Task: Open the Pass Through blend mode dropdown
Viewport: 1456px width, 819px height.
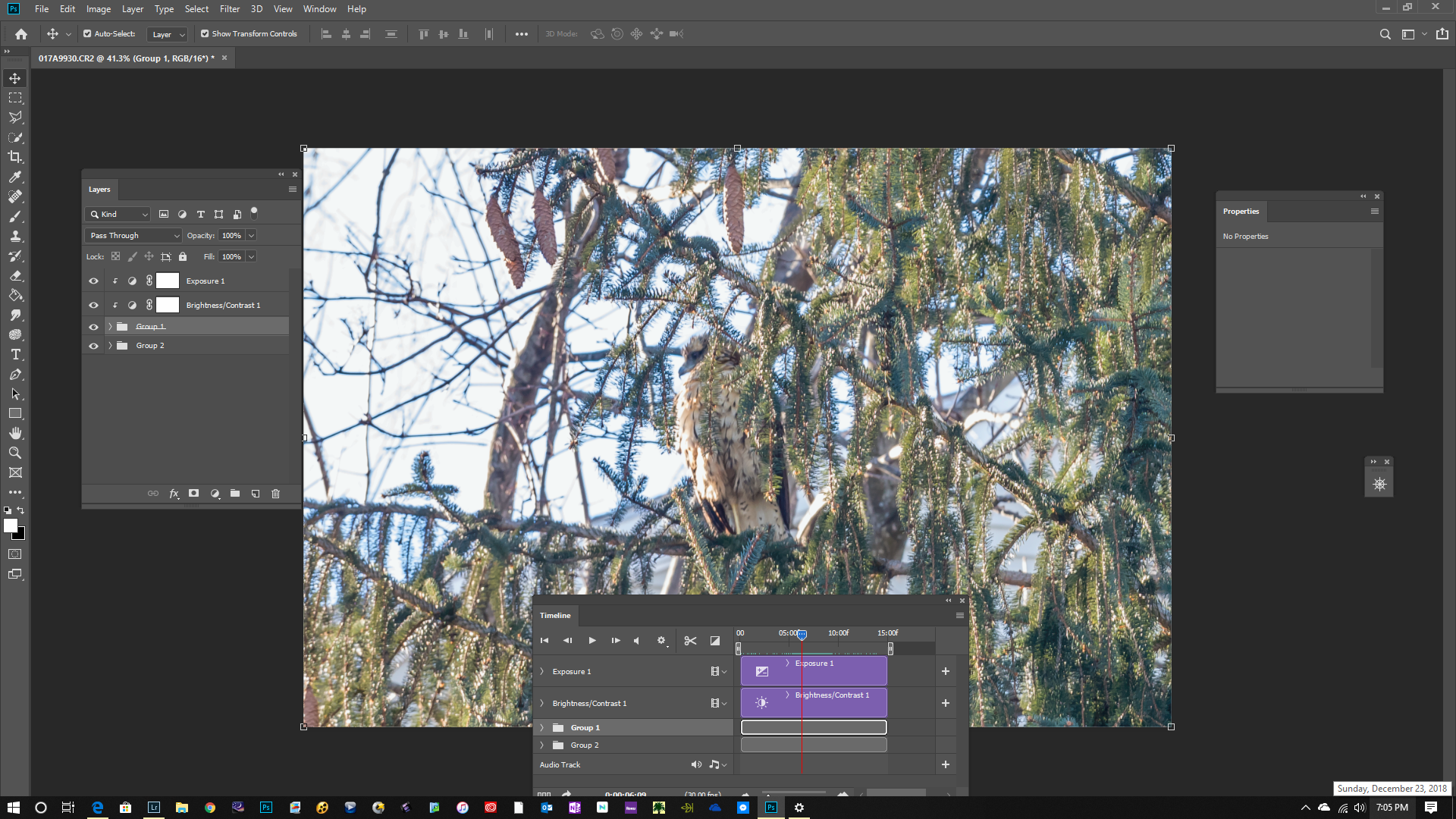Action: tap(134, 236)
